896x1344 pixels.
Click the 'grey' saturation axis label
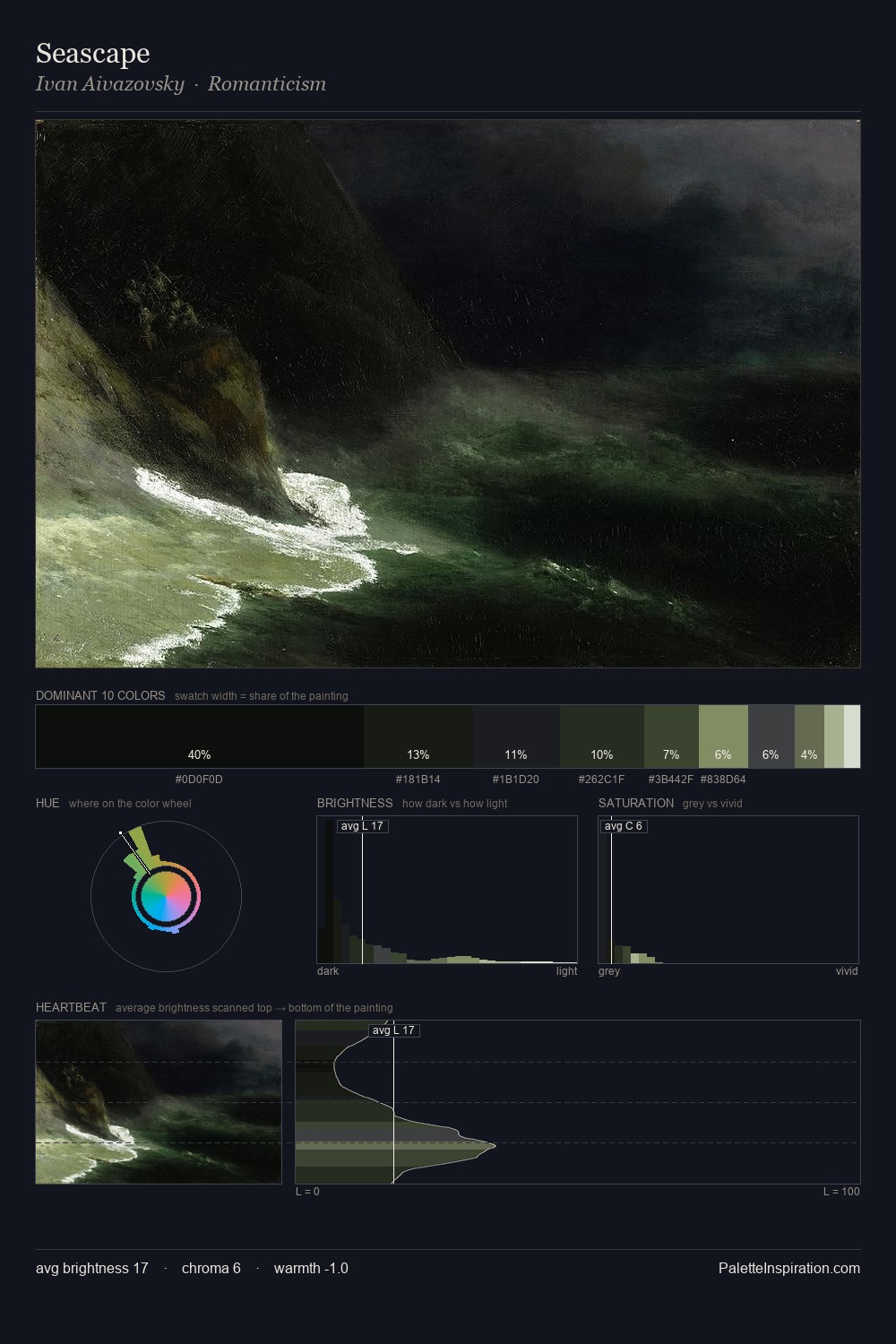click(609, 971)
